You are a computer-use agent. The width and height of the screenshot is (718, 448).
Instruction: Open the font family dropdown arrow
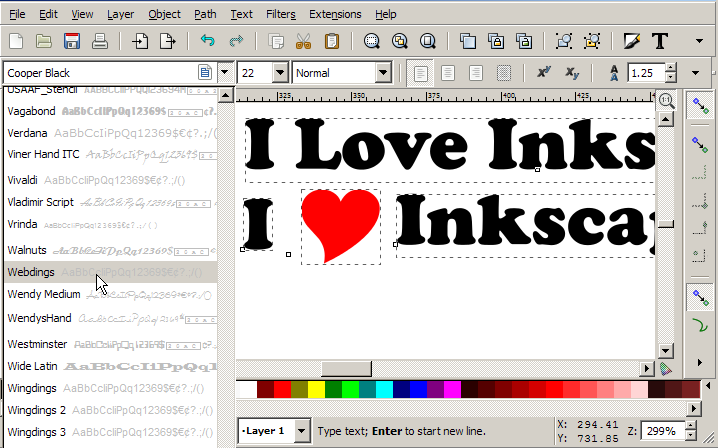pyautogui.click(x=224, y=72)
